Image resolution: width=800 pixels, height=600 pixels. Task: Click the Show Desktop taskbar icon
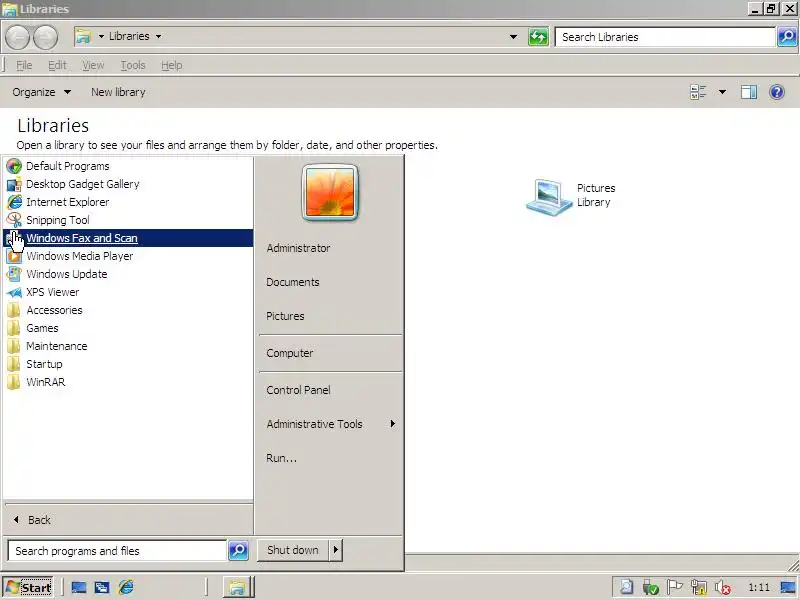point(79,588)
